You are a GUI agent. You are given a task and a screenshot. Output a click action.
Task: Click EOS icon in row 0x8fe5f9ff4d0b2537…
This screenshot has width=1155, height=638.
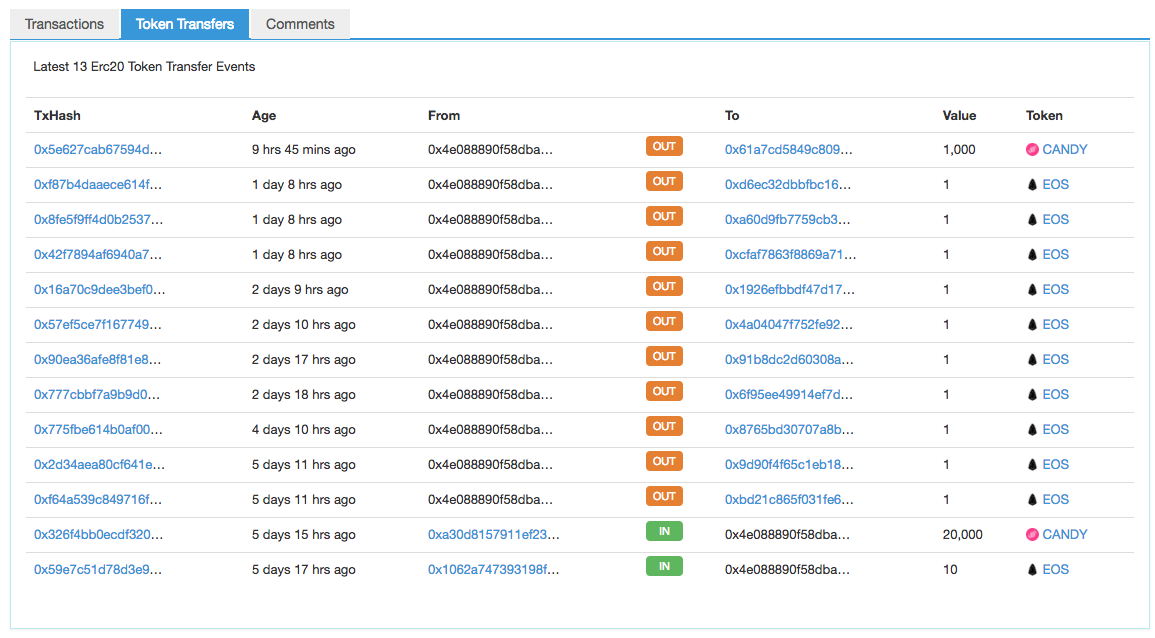tap(1032, 220)
